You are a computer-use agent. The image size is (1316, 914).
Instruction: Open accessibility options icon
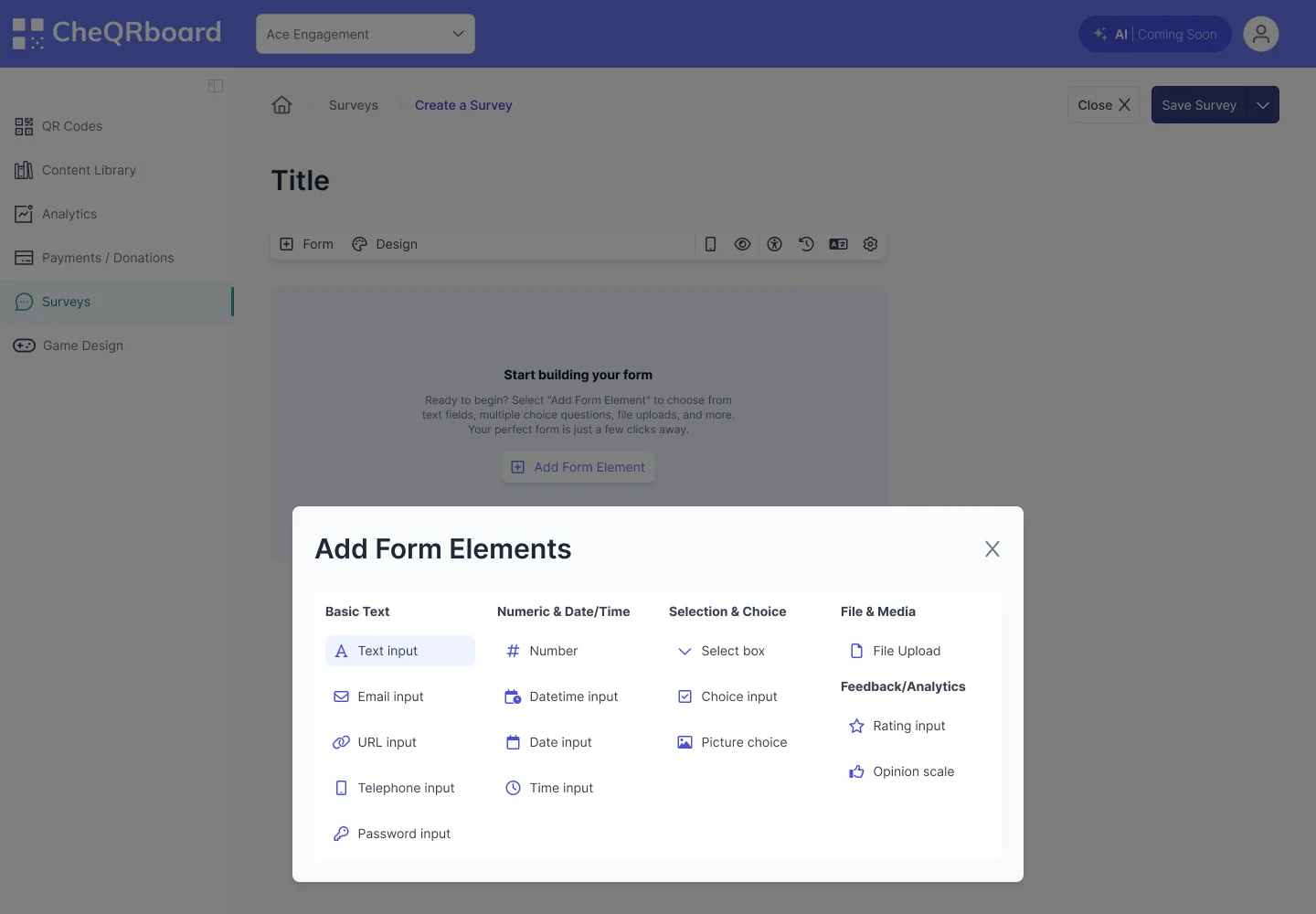tap(774, 244)
